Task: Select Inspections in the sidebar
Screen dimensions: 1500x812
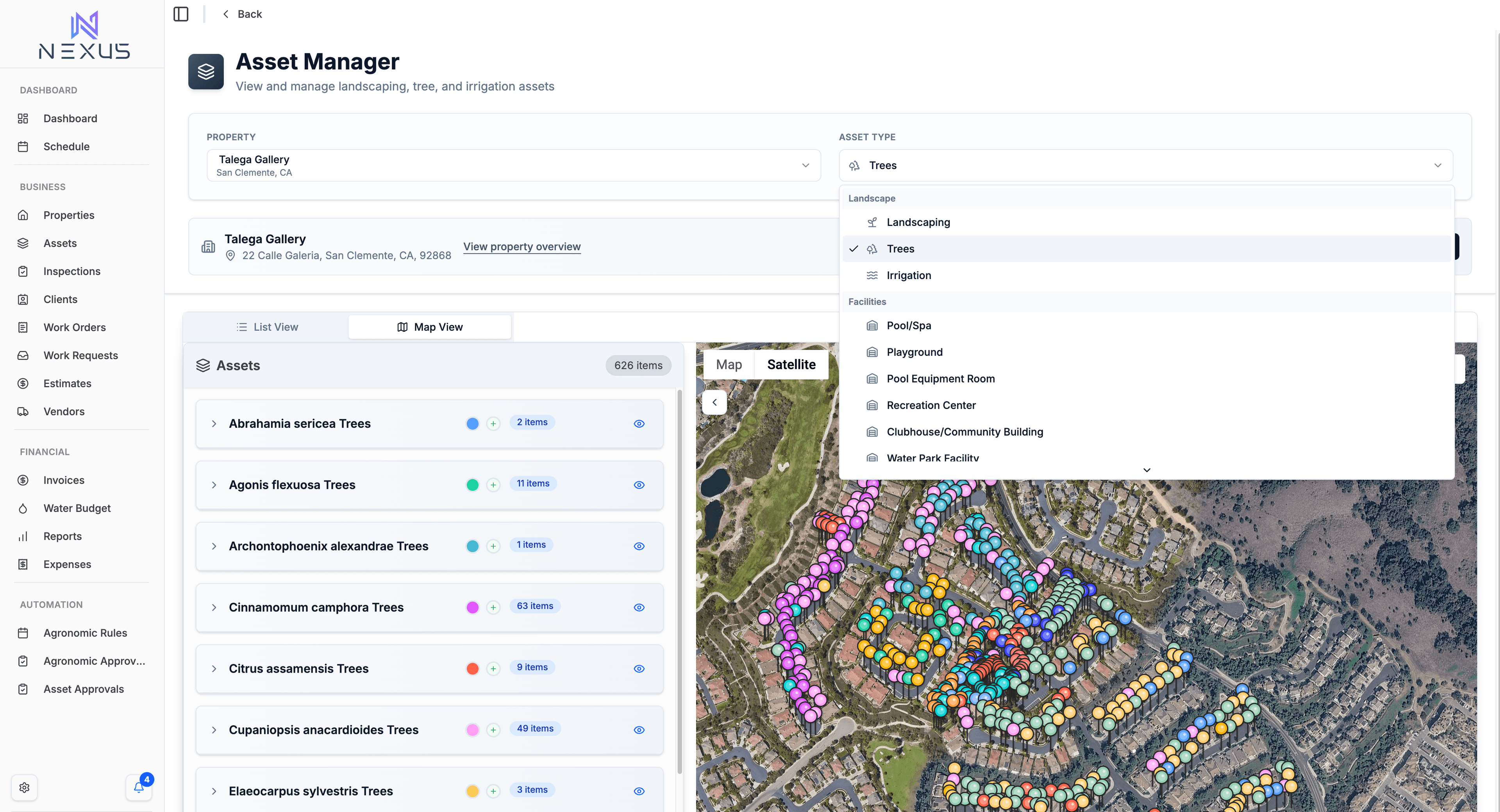Action: point(71,271)
